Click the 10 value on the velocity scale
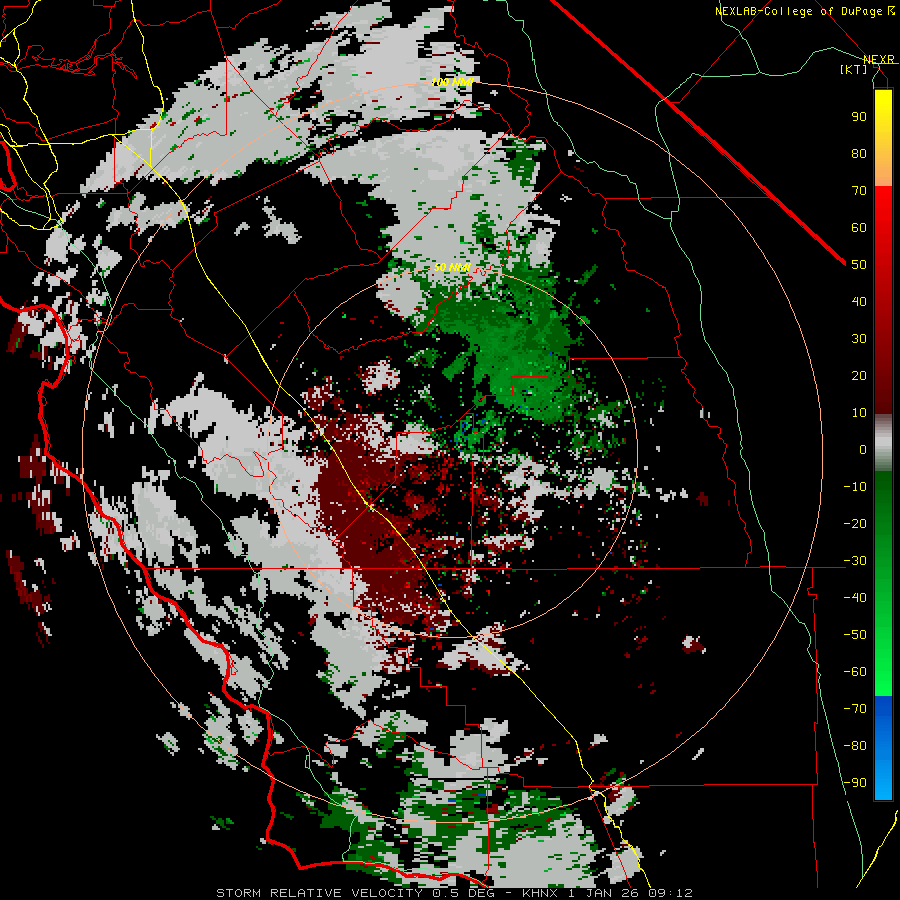Viewport: 900px width, 900px height. point(859,413)
